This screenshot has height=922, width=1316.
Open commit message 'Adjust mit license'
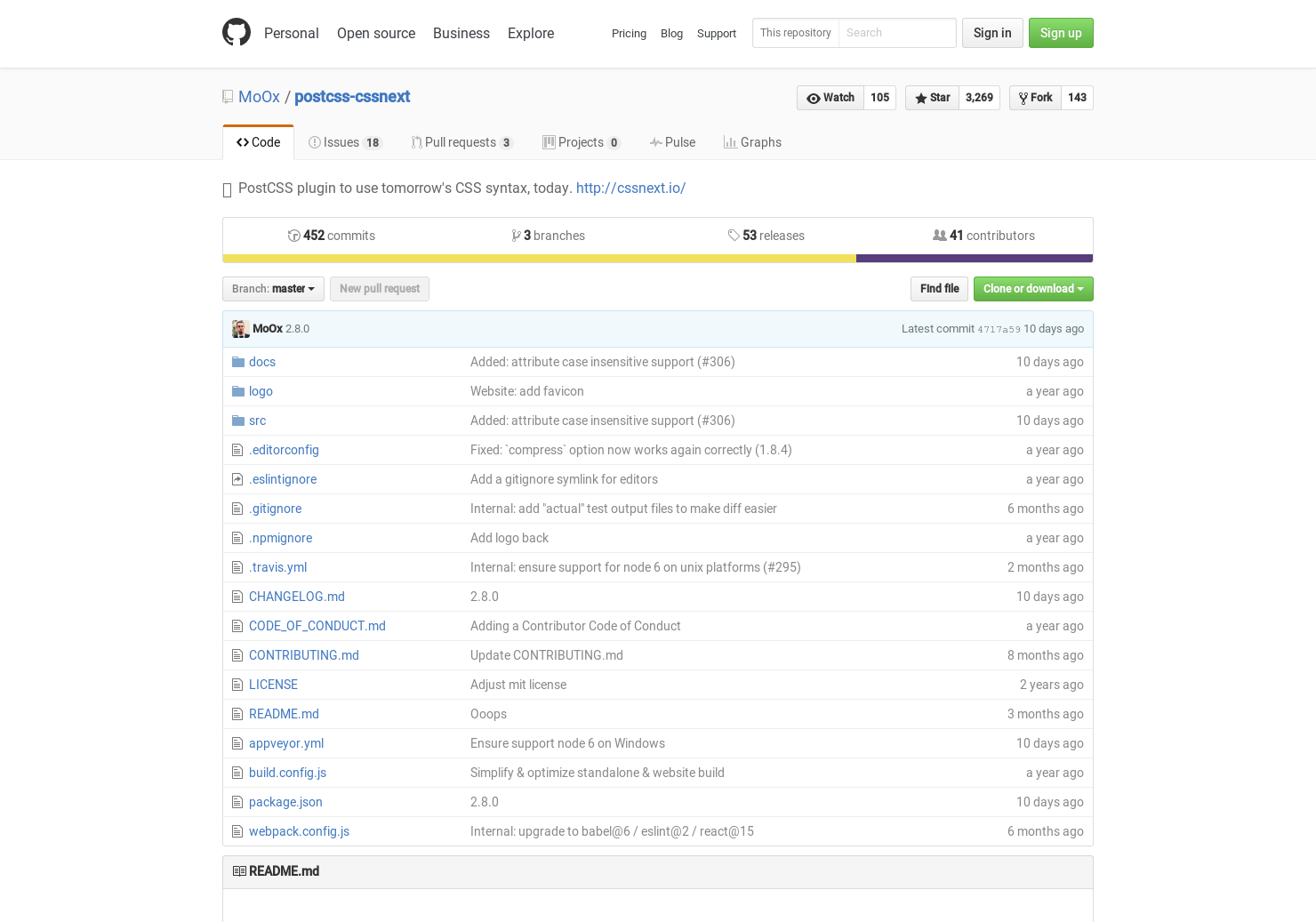click(518, 685)
